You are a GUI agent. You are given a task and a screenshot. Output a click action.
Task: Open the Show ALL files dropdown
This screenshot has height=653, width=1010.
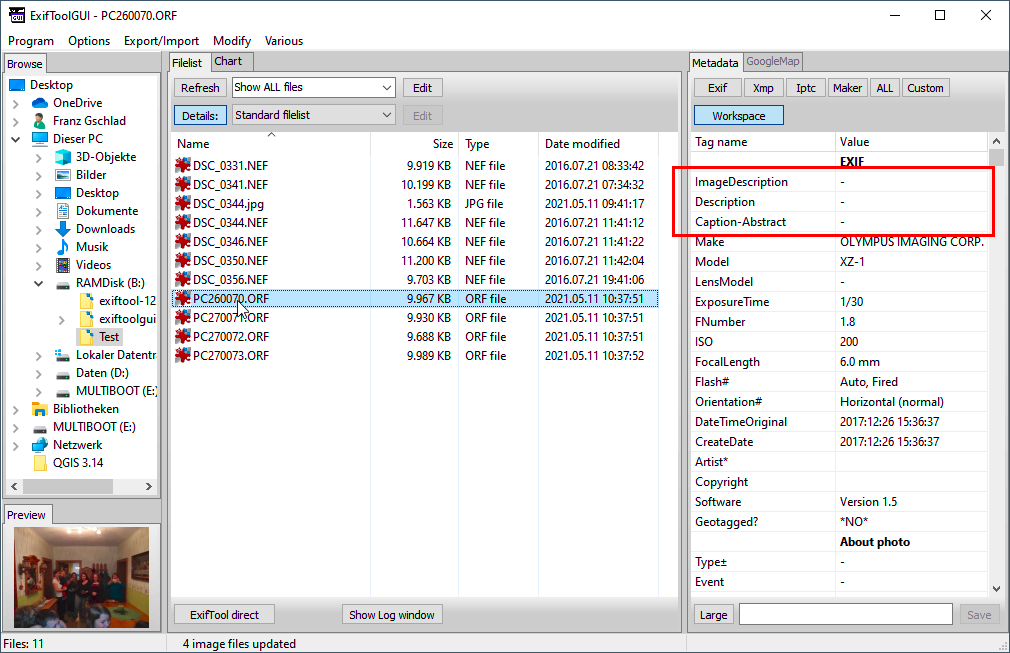coord(314,88)
